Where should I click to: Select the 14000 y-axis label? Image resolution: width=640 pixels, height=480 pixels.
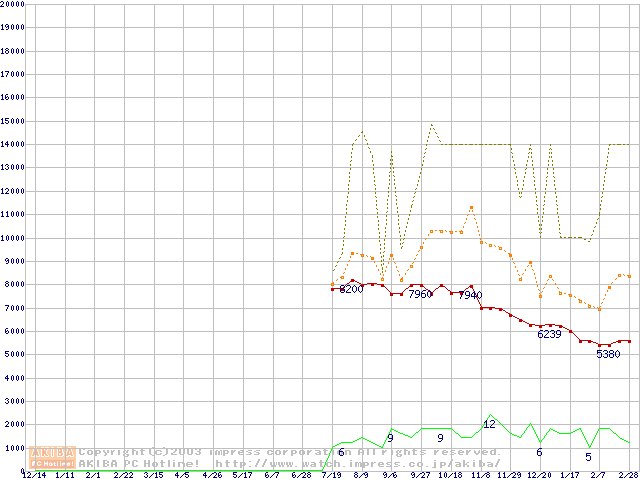tap(13, 144)
